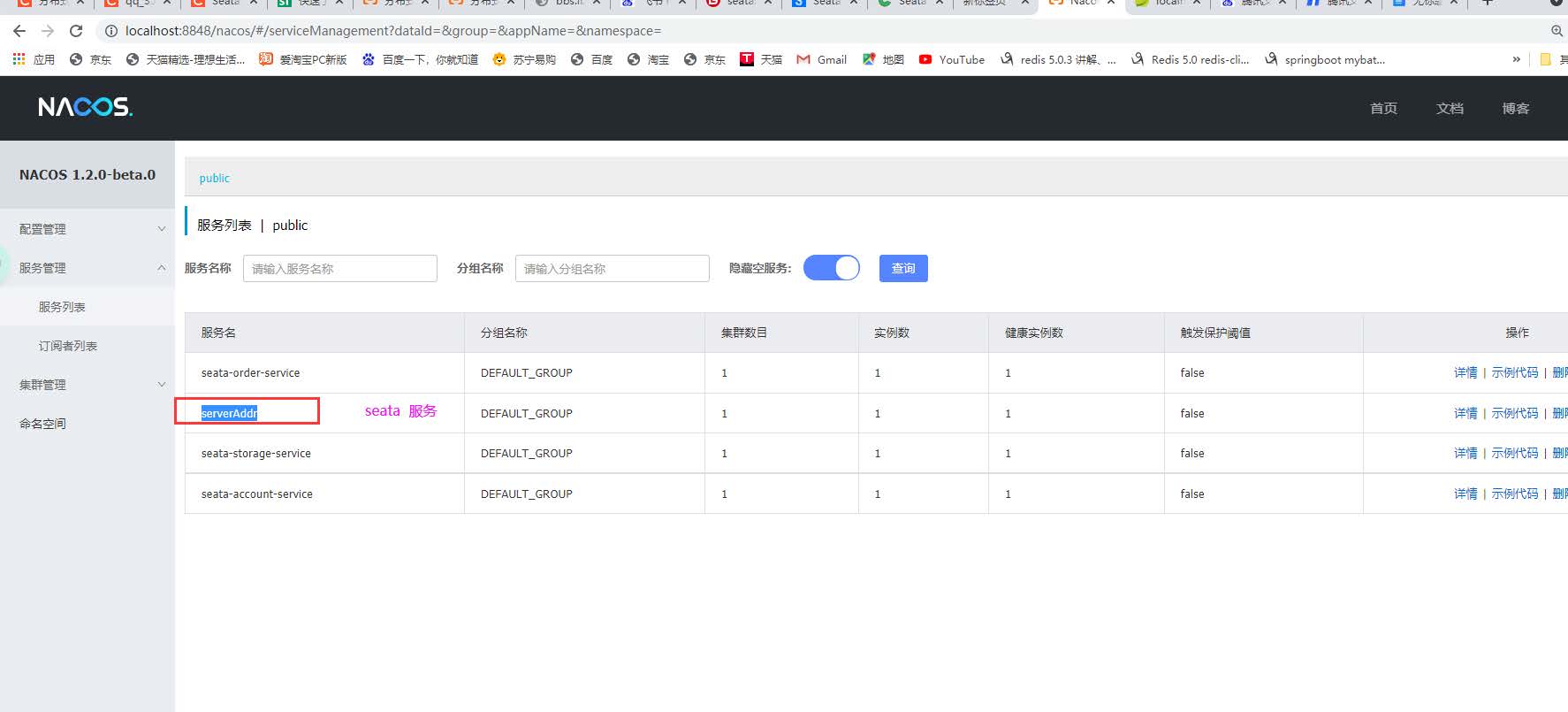
Task: Open the 苏宁易购 bookmark
Action: (524, 59)
